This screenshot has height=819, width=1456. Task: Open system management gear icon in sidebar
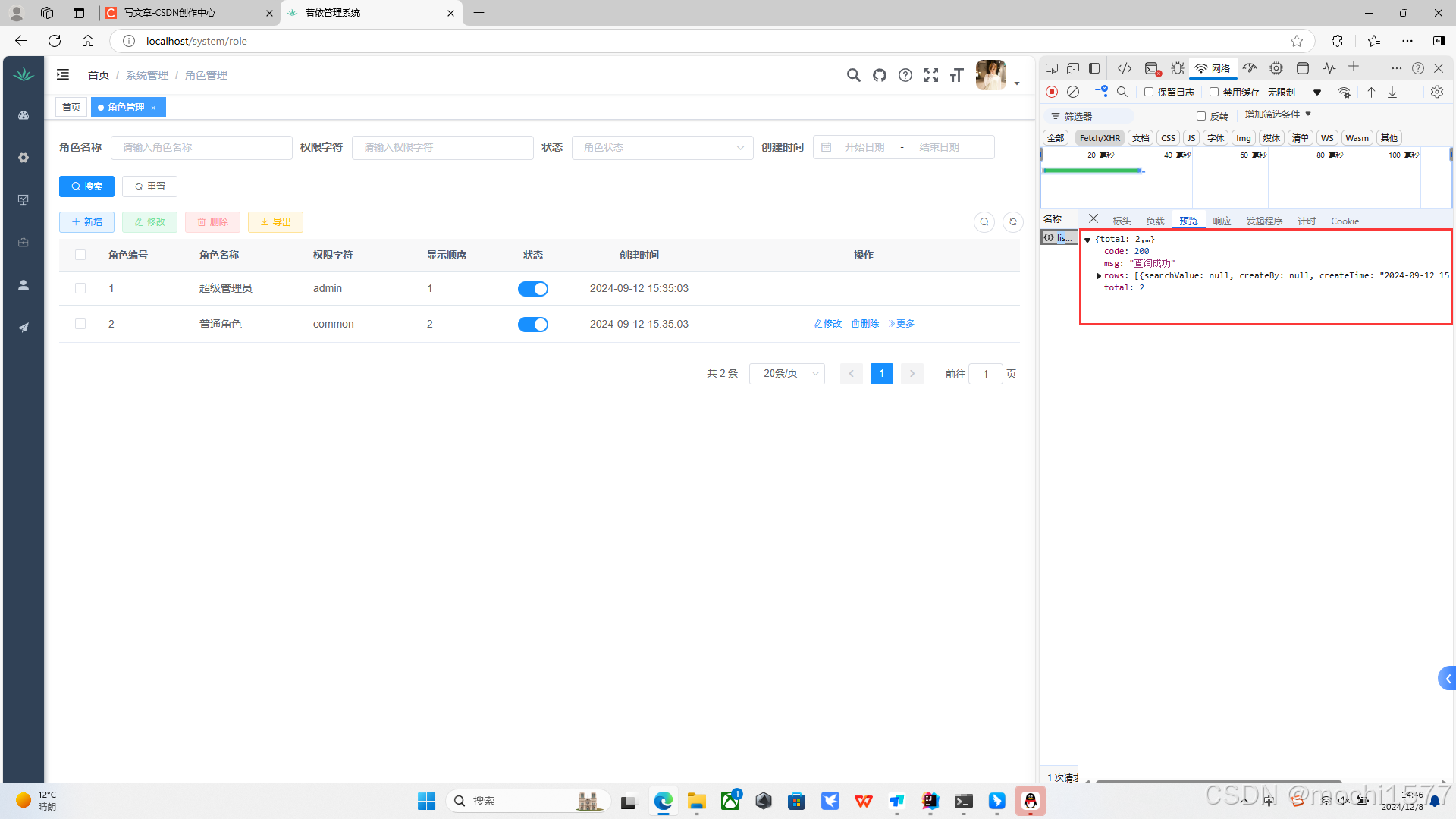24,158
